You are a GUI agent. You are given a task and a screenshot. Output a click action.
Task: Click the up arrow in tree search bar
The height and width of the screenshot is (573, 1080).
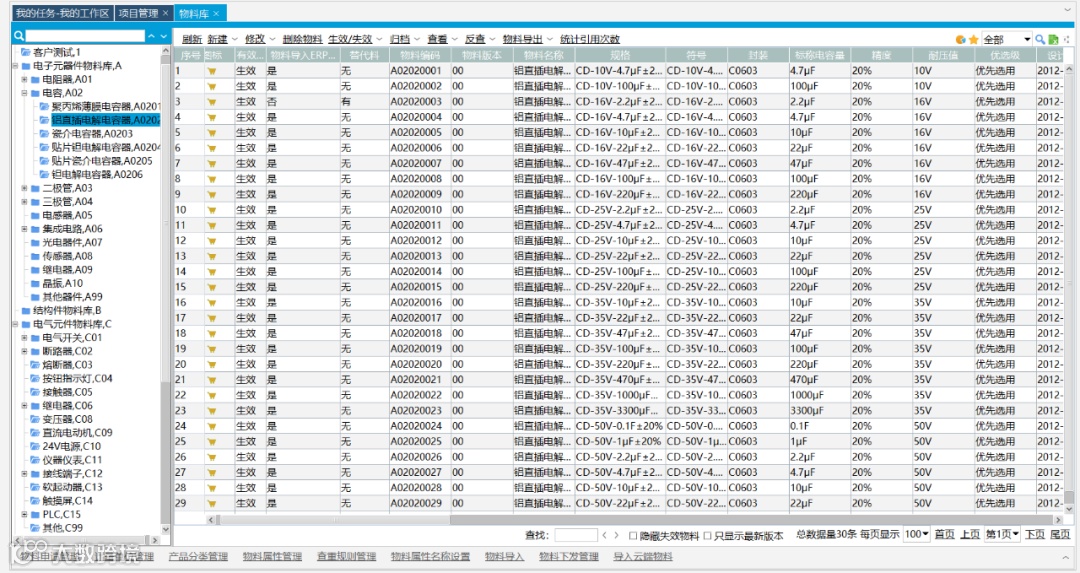pos(152,36)
